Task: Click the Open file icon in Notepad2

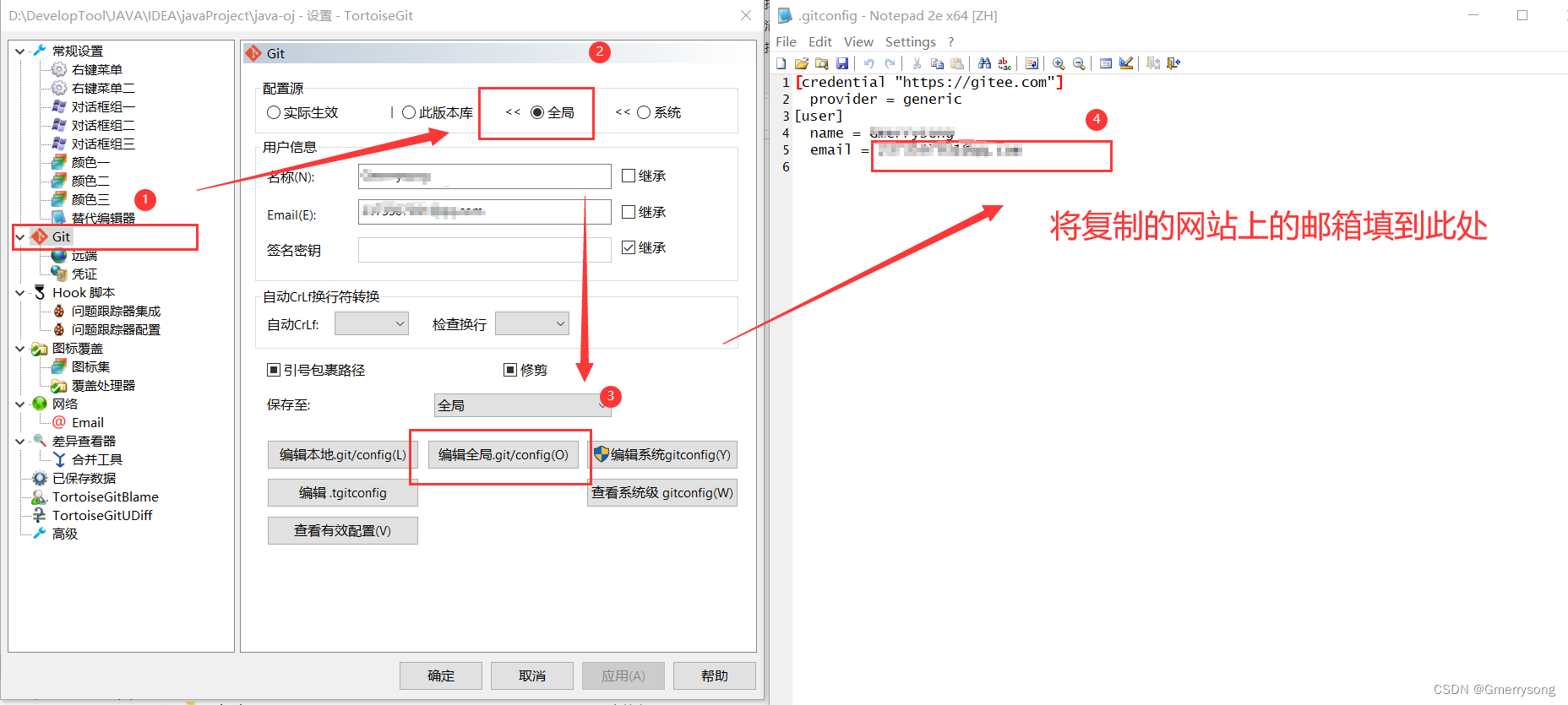Action: 802,63
